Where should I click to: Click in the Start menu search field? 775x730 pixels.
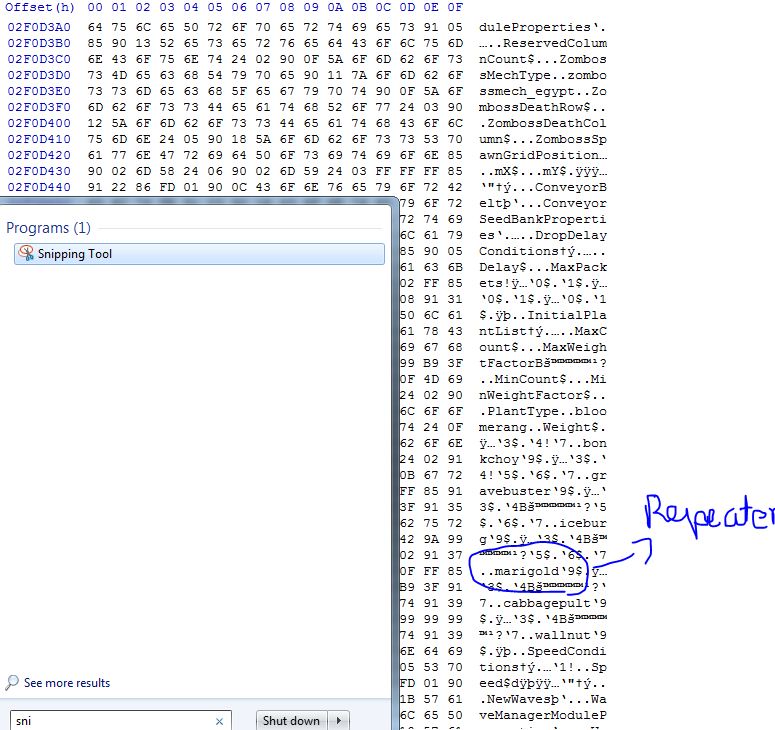tap(110, 721)
